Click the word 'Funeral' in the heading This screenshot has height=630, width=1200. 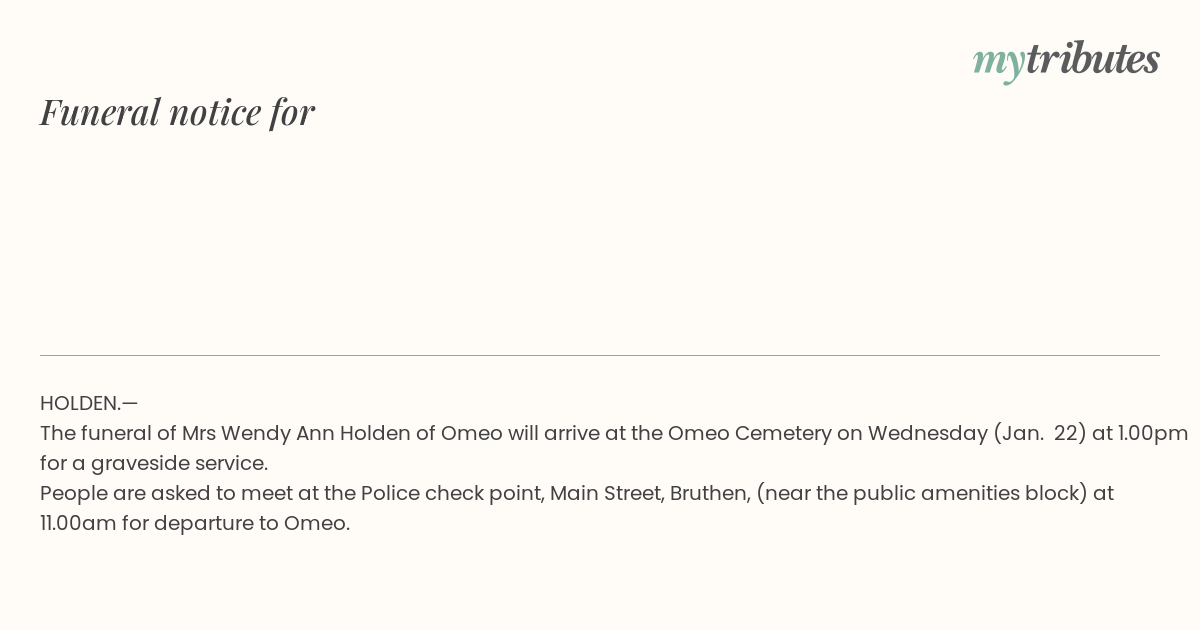click(100, 112)
